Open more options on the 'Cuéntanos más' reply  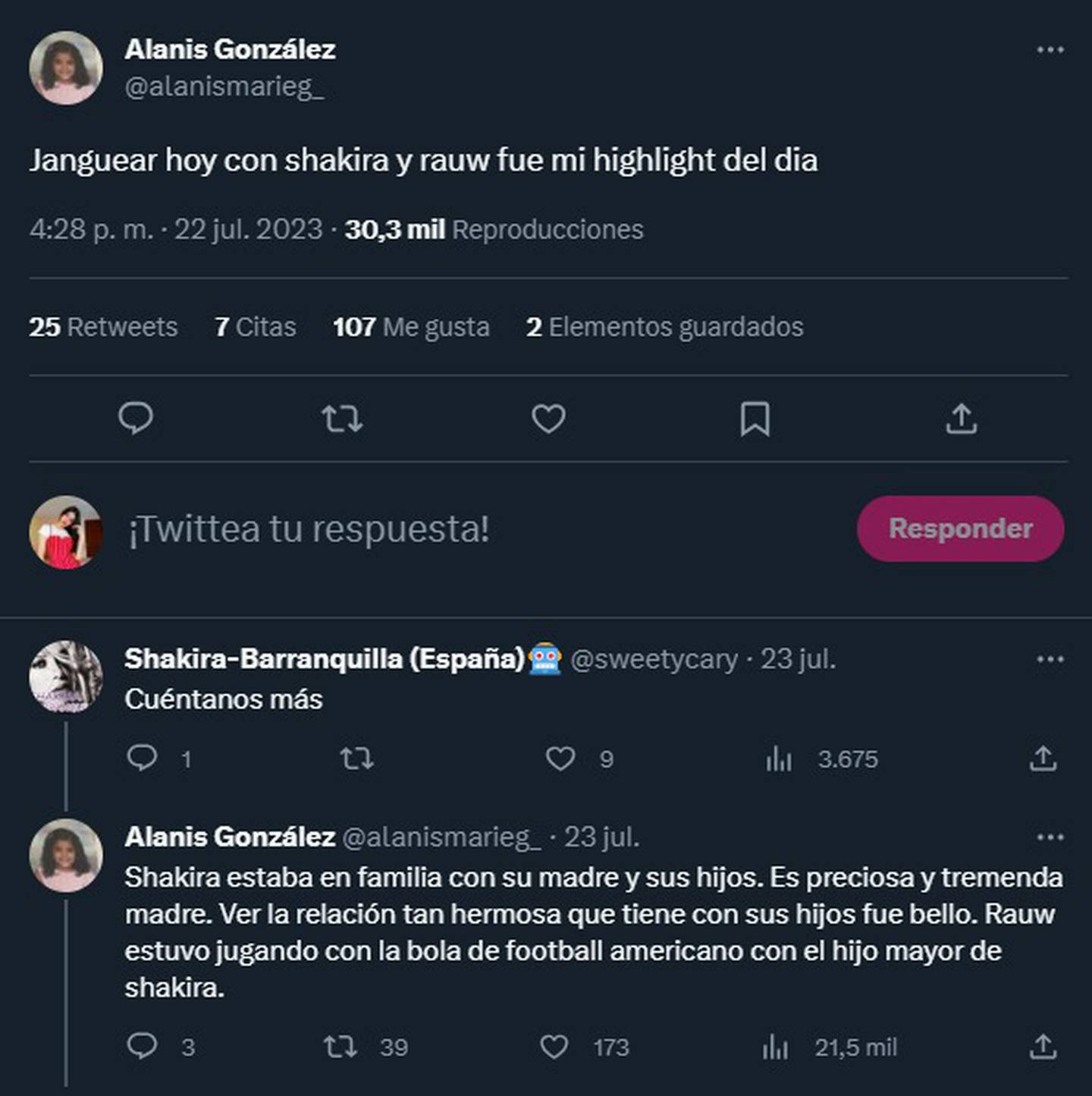coord(1050,659)
